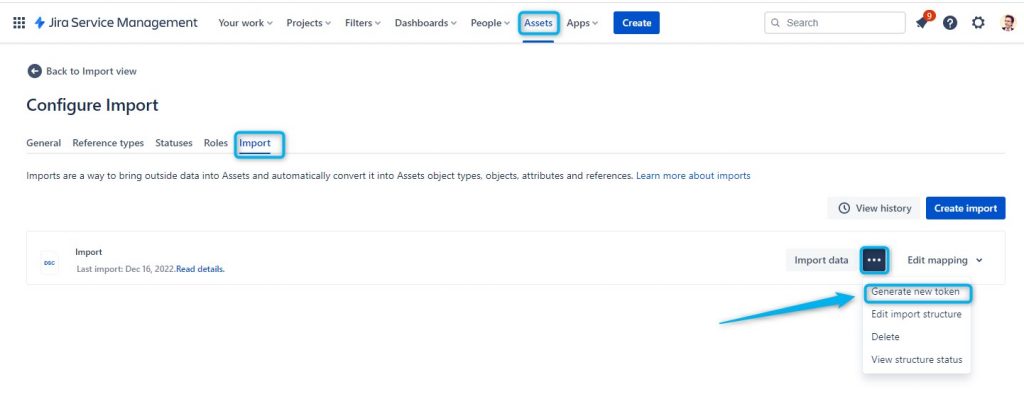
Task: Expand the Apps menu
Action: (x=583, y=23)
